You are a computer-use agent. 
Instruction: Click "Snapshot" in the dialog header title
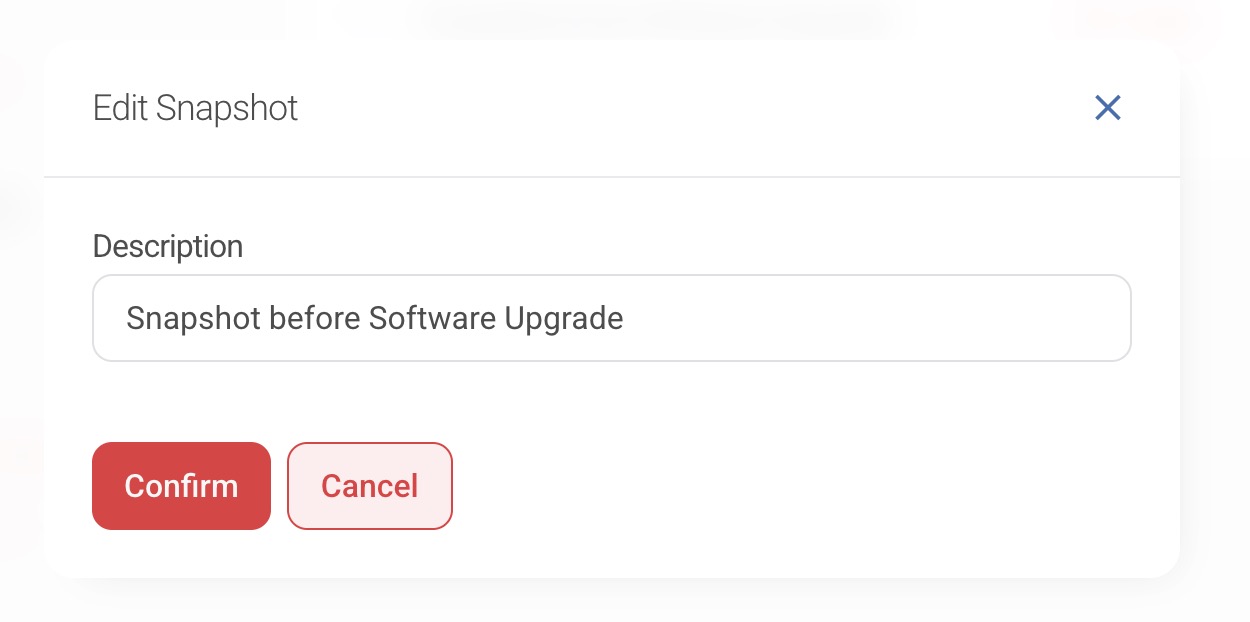point(227,108)
